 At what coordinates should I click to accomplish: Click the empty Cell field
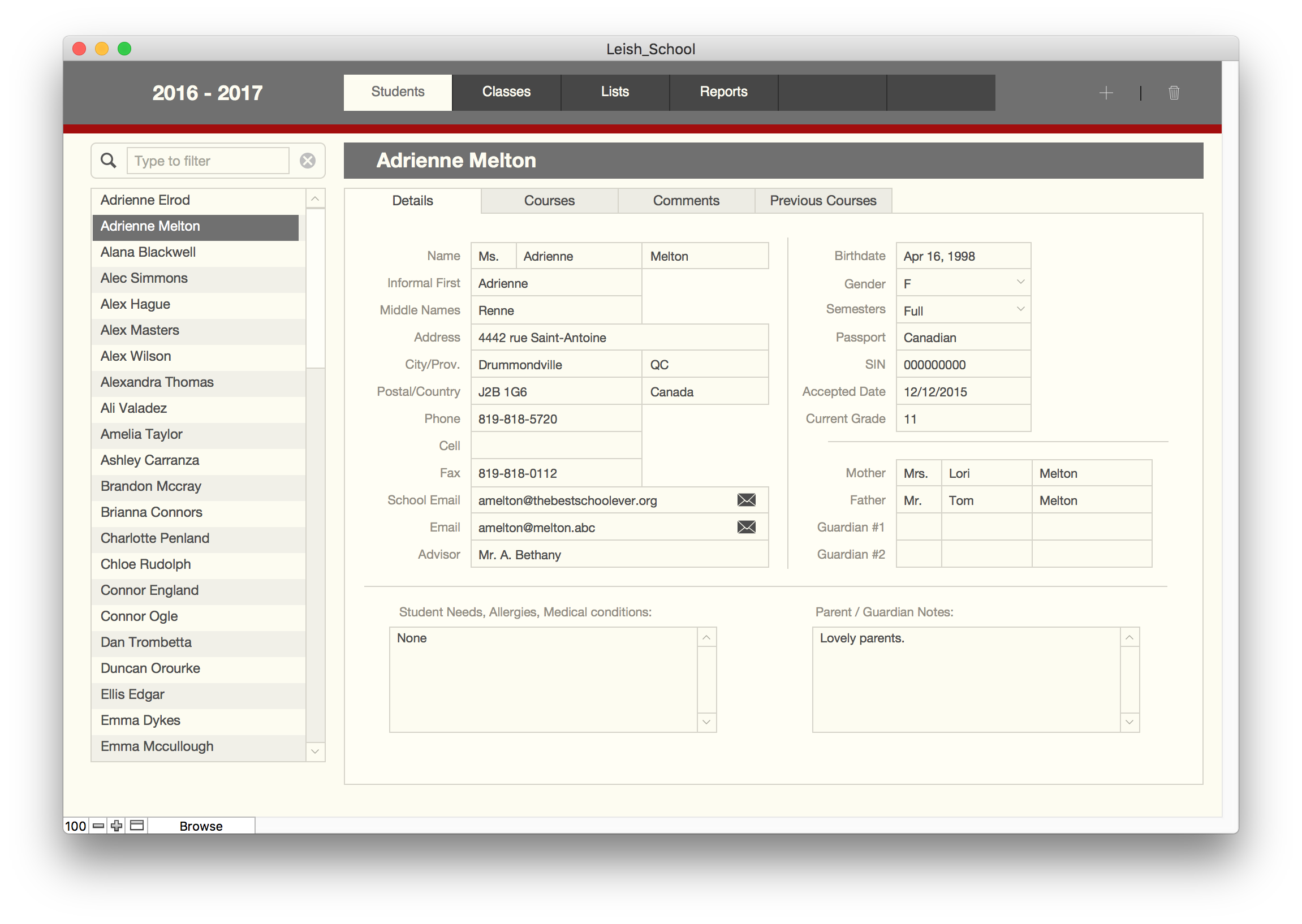point(556,446)
